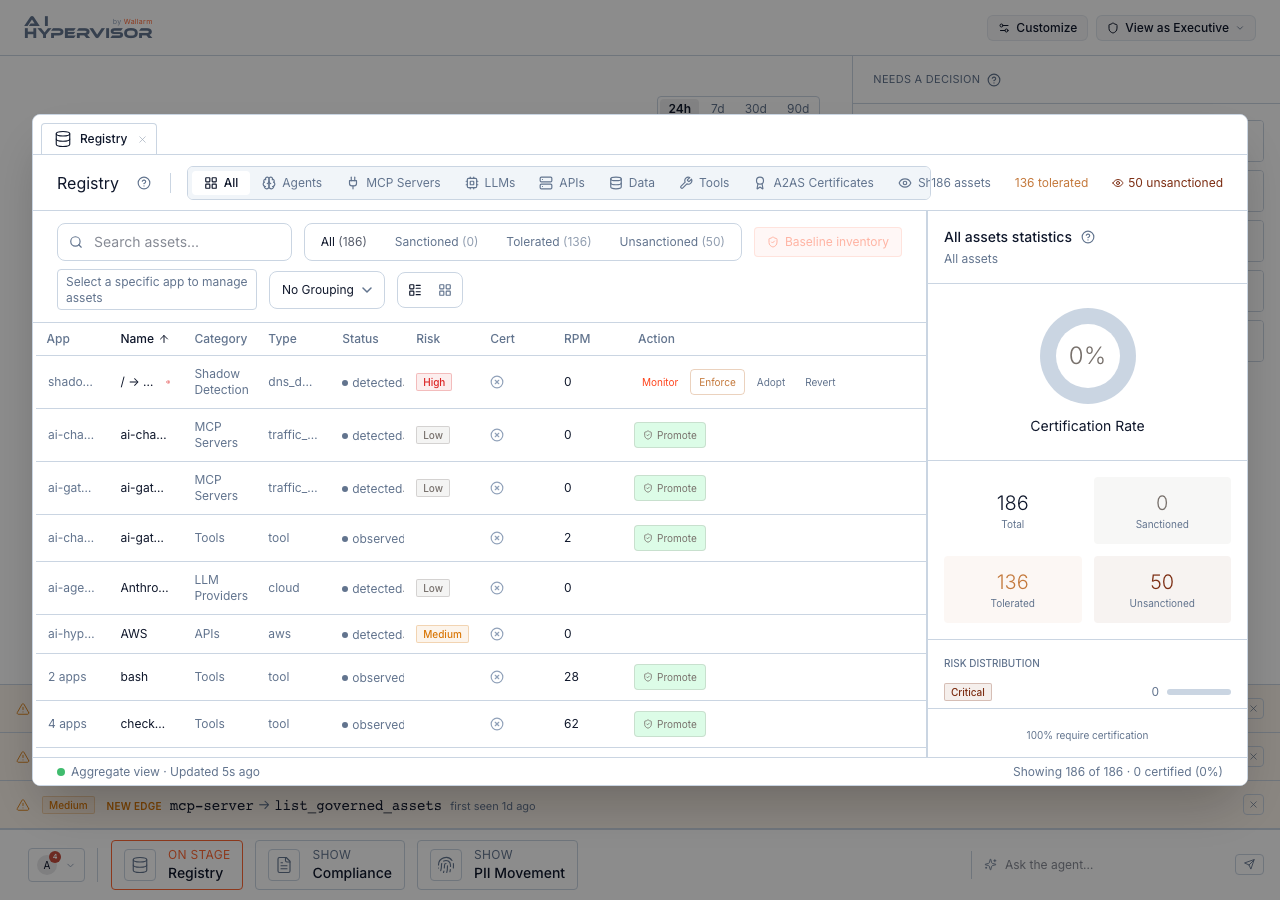Click the cert status icon for bash row
Viewport: 1280px width, 900px height.
pyautogui.click(x=497, y=677)
